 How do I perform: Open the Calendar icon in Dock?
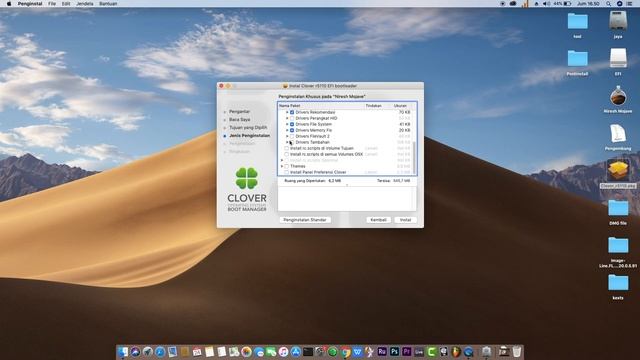(197, 351)
